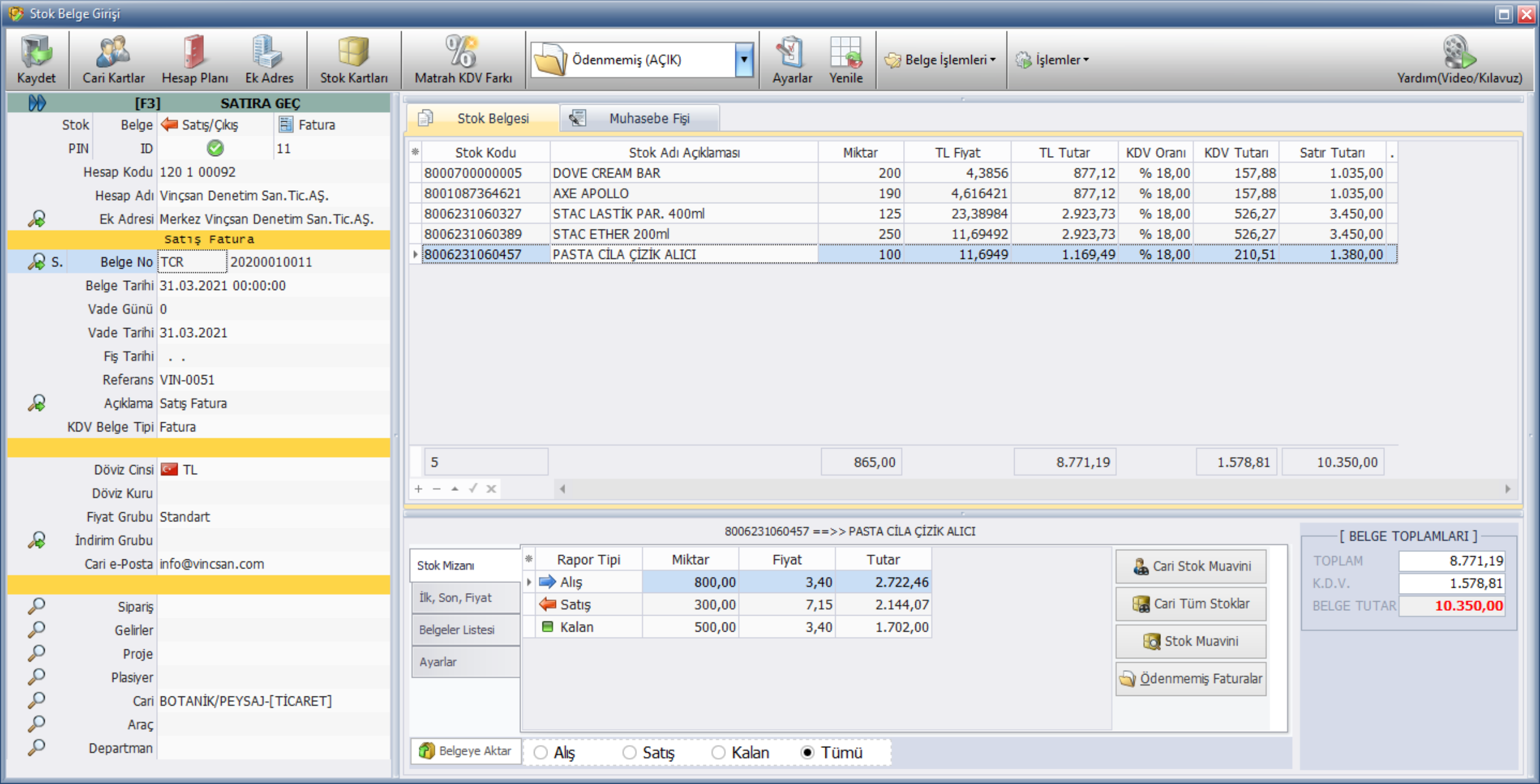The width and height of the screenshot is (1540, 784).
Task: Click the KDV Oranı column header
Action: (x=1155, y=152)
